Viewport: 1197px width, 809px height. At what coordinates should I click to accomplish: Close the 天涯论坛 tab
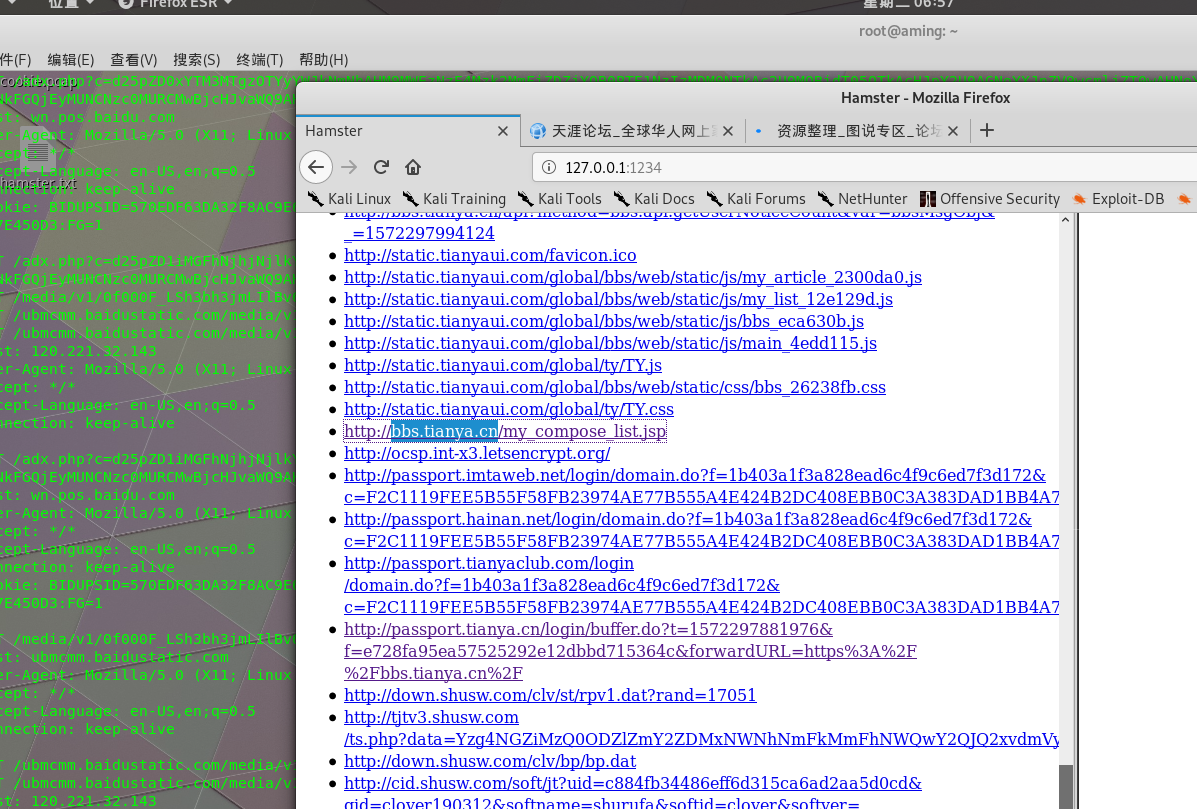click(x=728, y=131)
